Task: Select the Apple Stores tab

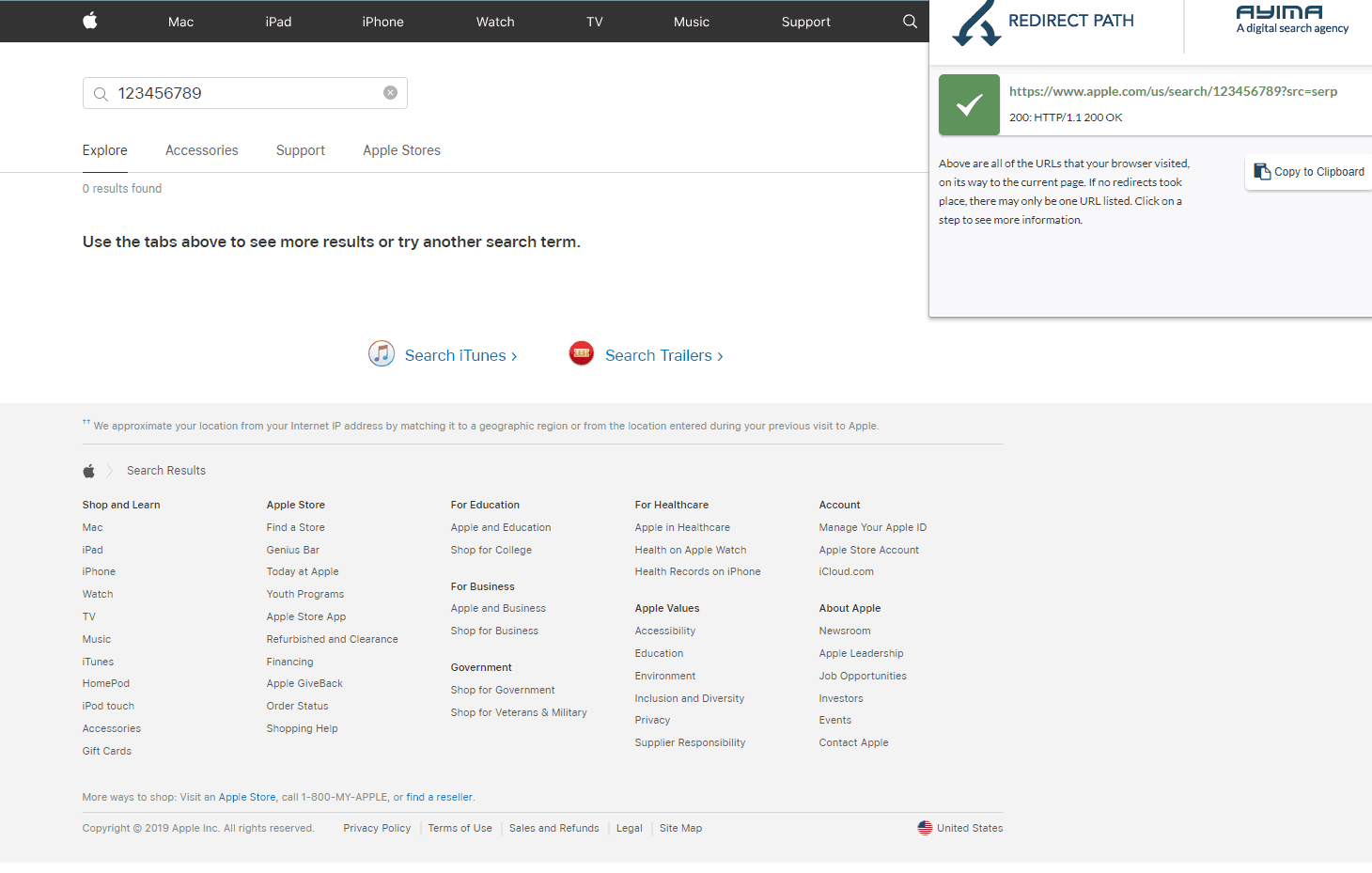Action: (401, 150)
